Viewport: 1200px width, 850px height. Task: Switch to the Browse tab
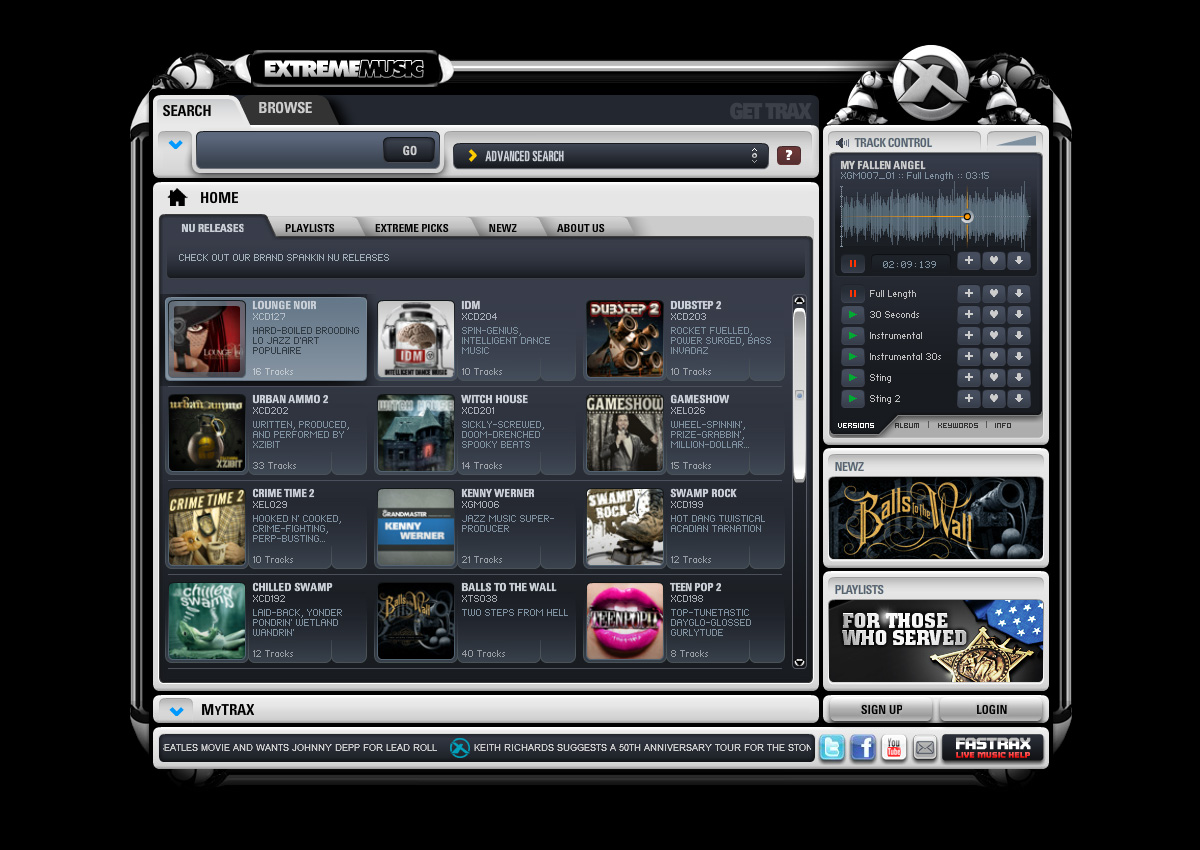point(285,108)
